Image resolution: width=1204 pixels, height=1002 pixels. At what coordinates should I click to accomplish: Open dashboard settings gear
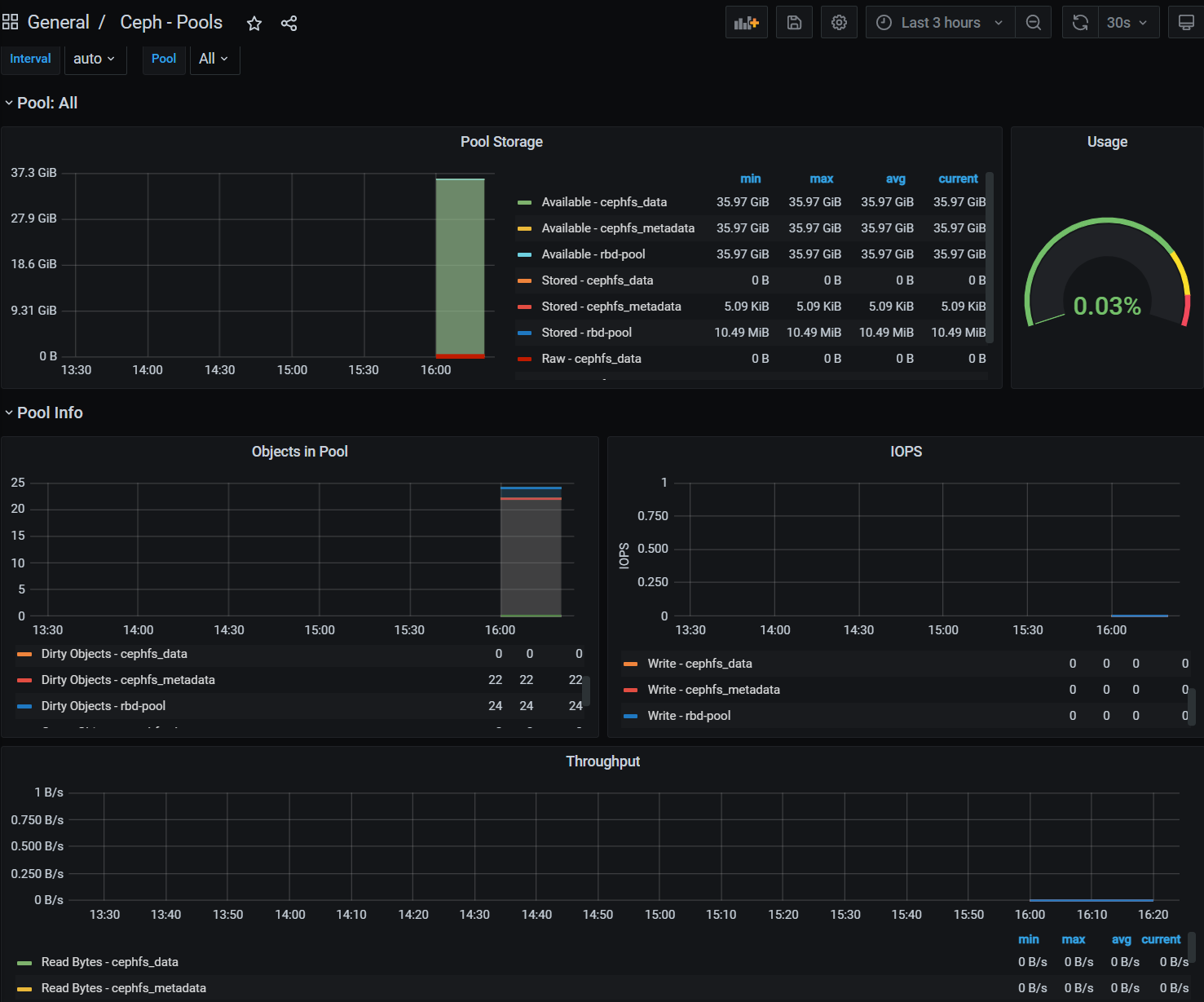[839, 23]
